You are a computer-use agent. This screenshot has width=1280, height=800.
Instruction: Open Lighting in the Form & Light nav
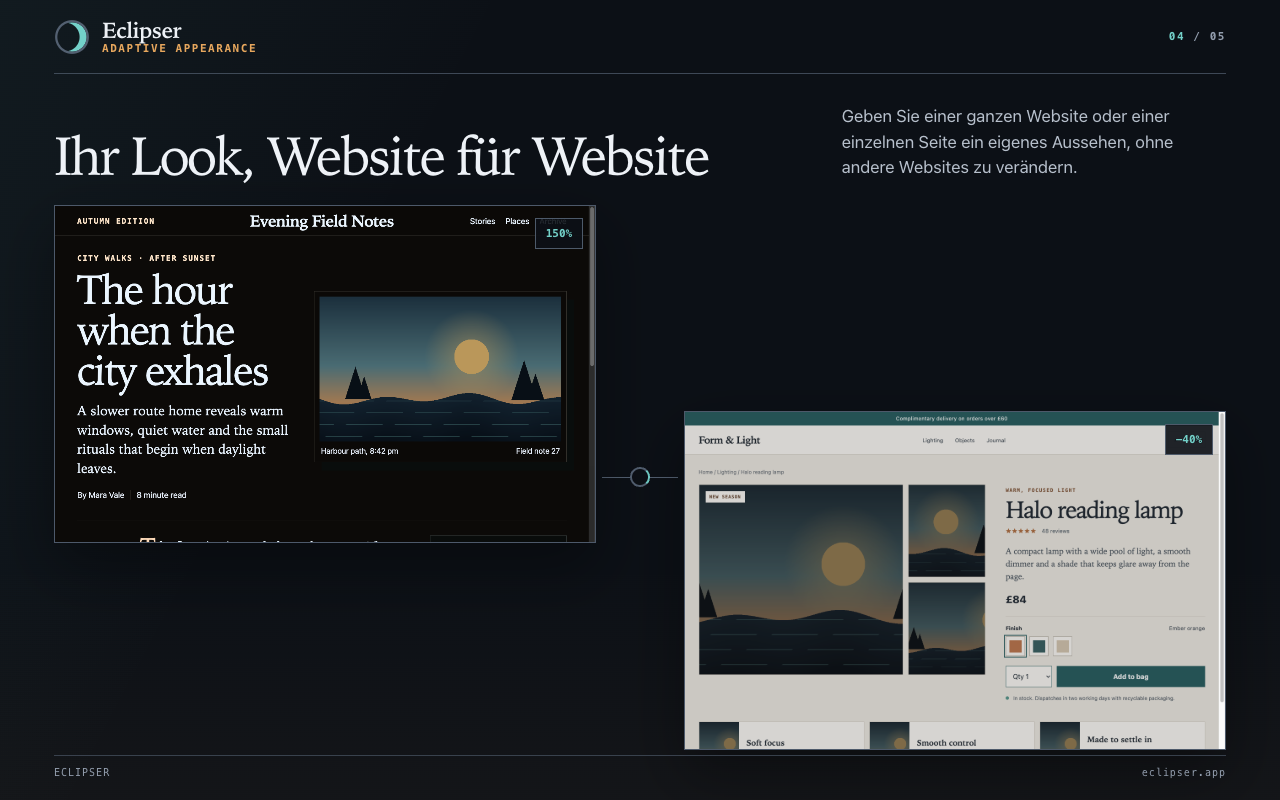932,440
